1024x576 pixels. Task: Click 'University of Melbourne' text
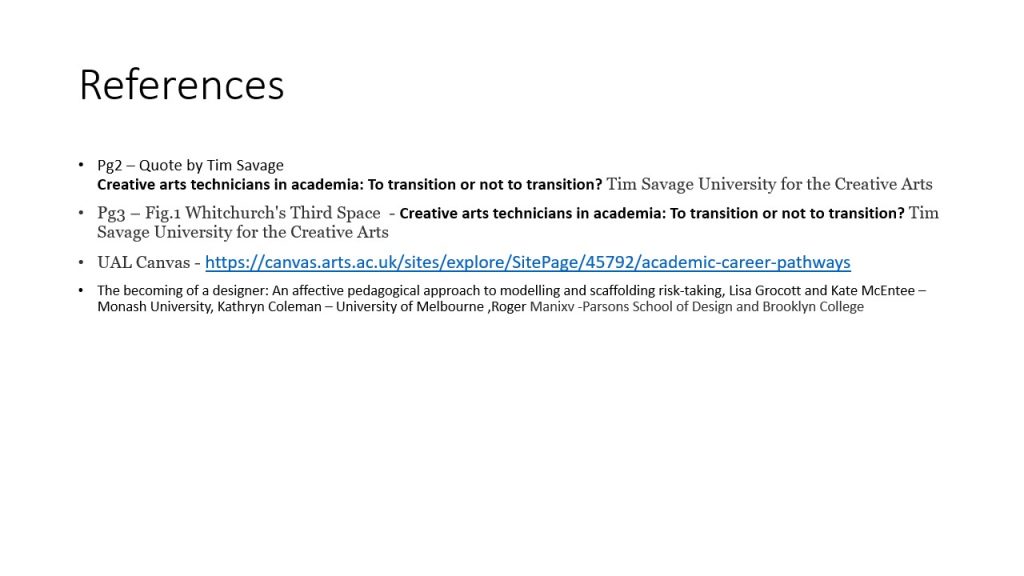pos(409,307)
